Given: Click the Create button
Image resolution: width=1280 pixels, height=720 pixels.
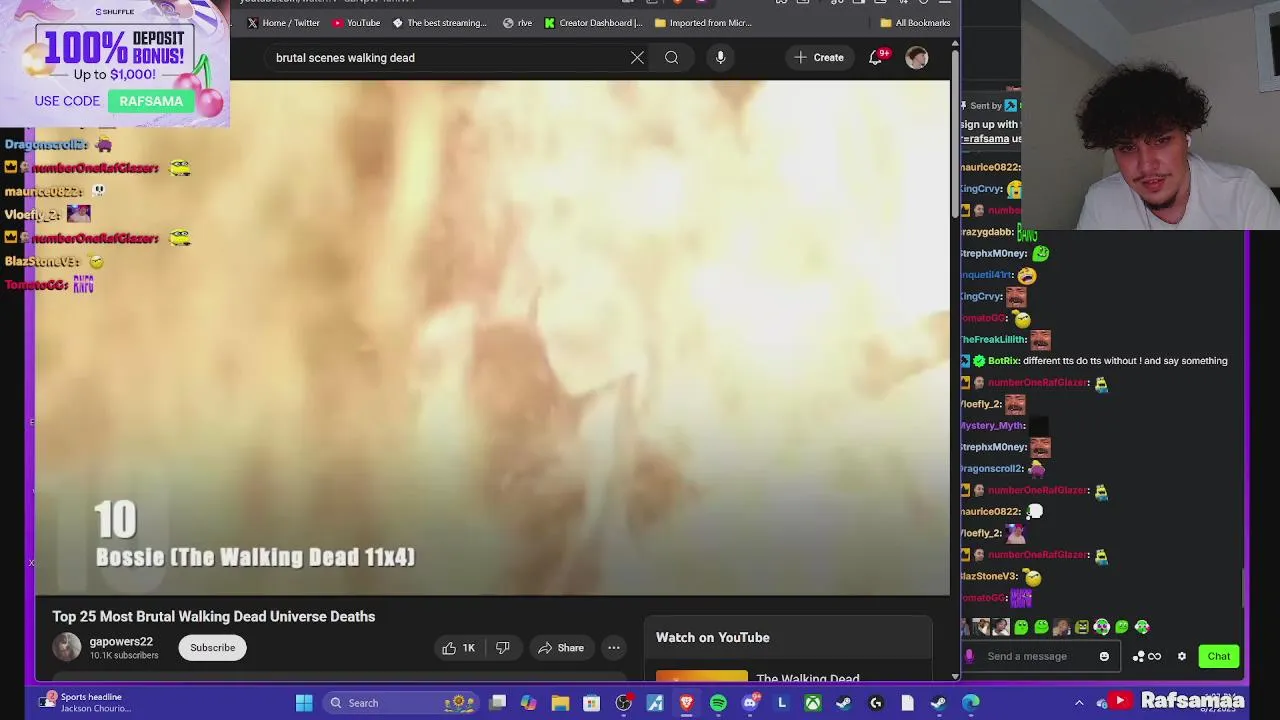Looking at the screenshot, I should pyautogui.click(x=819, y=58).
